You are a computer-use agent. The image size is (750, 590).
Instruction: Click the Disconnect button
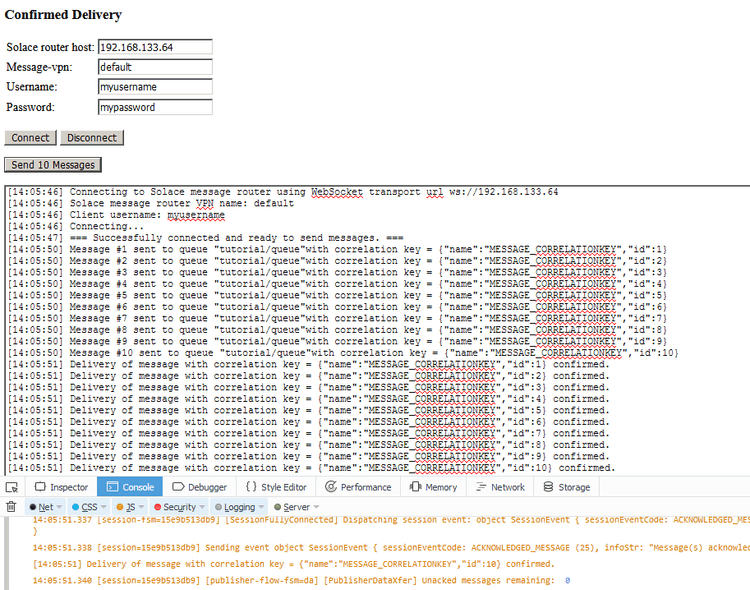92,138
